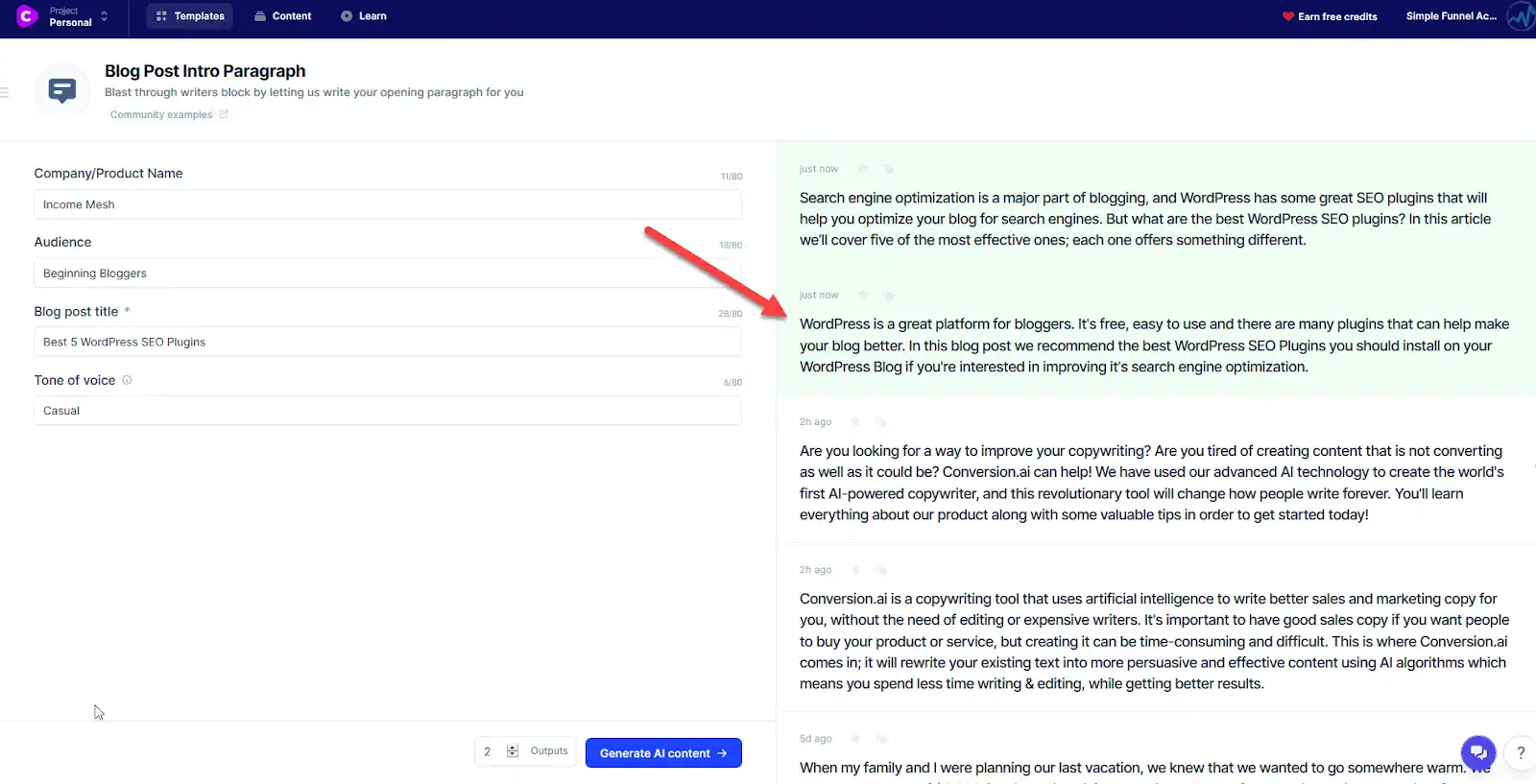Focus the Blog post title field

tap(388, 342)
